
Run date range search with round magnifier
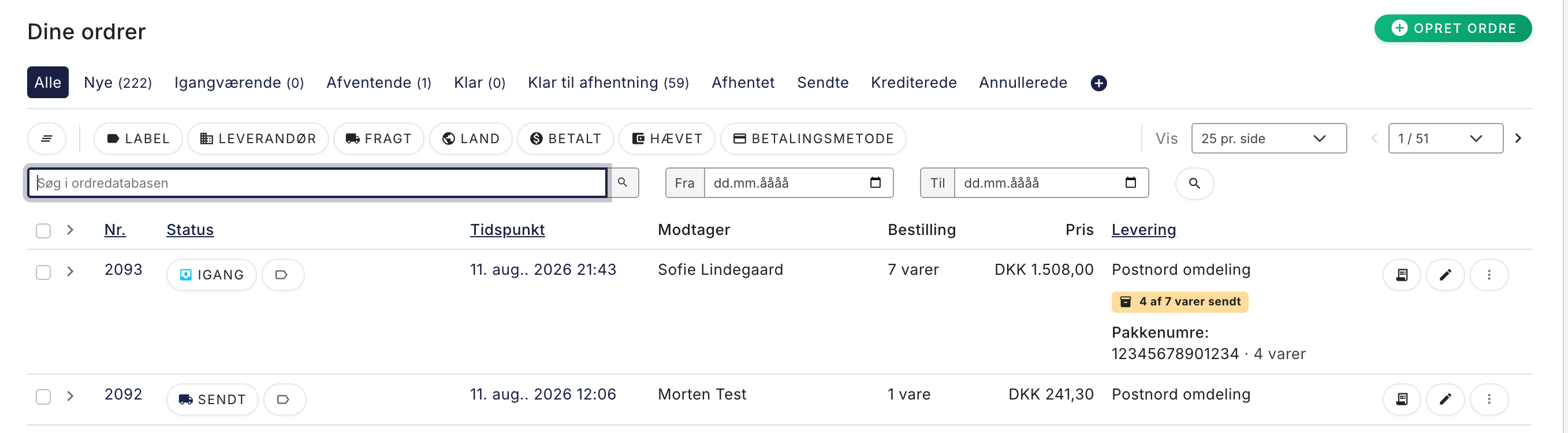(x=1194, y=183)
